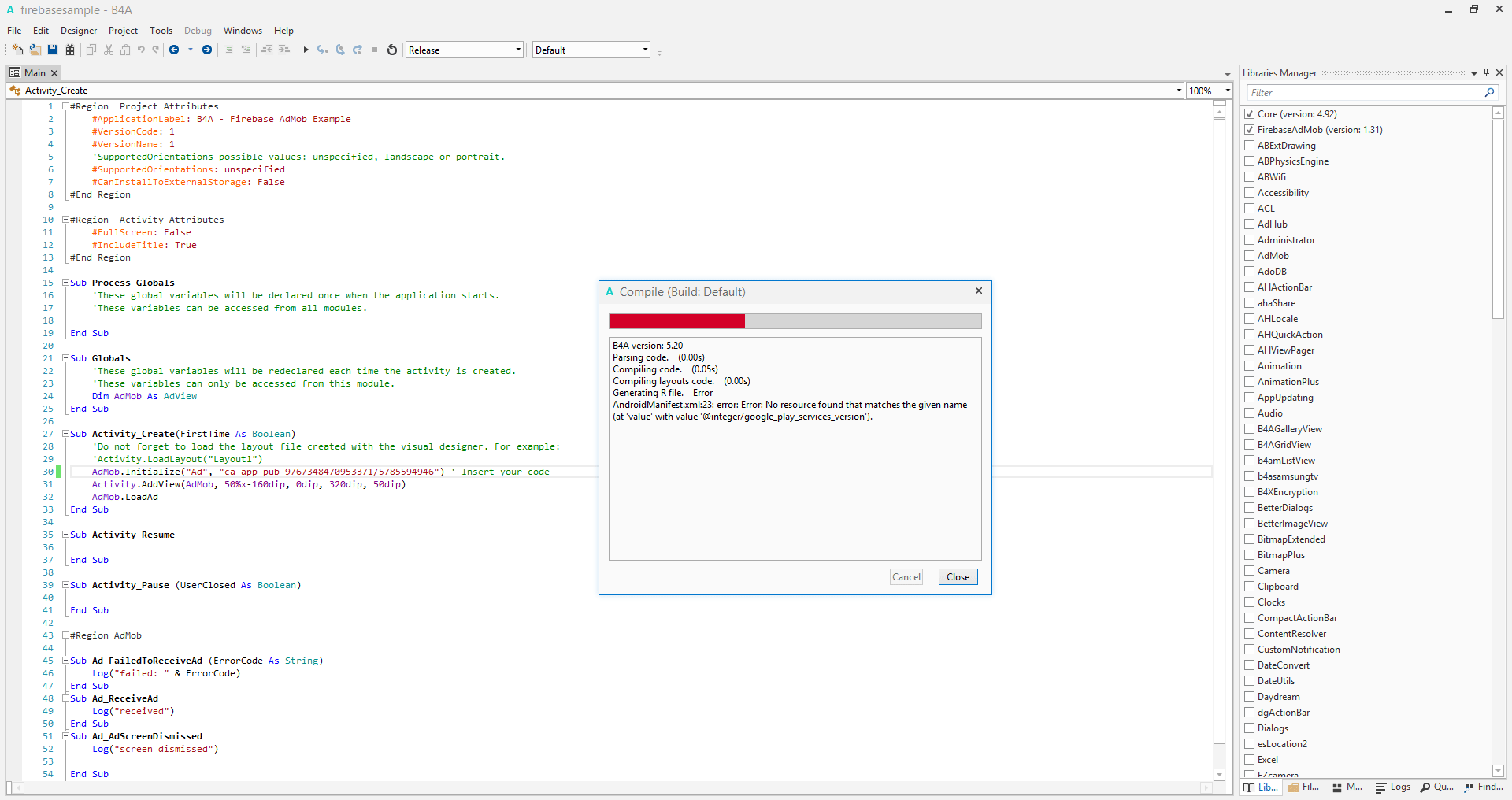This screenshot has width=1512, height=800.
Task: Open the Default build configuration dropdown
Action: coord(591,50)
